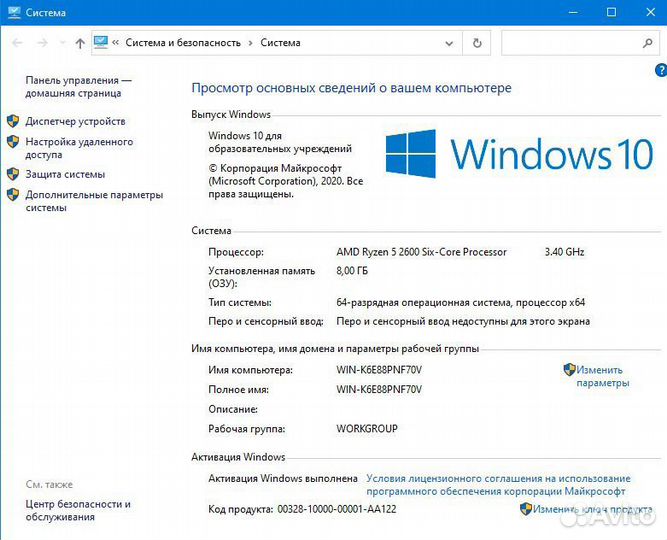Open Настройка удаленного доступа
The image size is (667, 540).
[x=78, y=148]
